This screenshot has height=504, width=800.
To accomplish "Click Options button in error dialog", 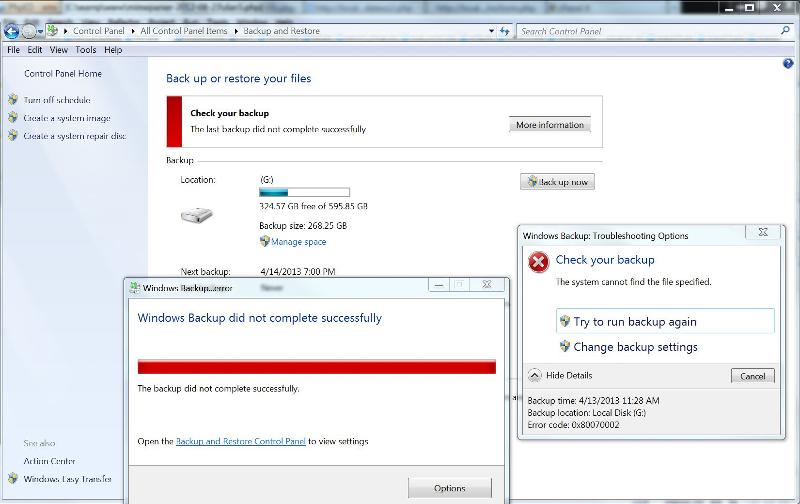I will tap(449, 488).
